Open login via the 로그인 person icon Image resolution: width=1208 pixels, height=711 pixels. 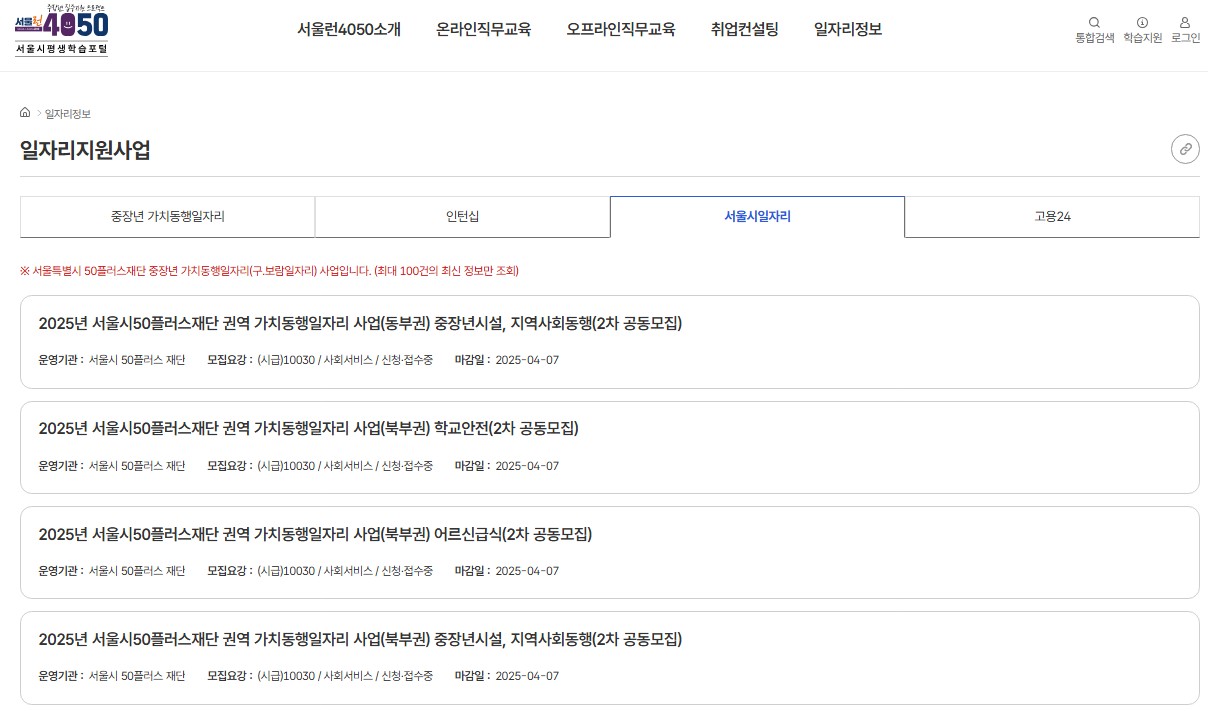click(1186, 28)
